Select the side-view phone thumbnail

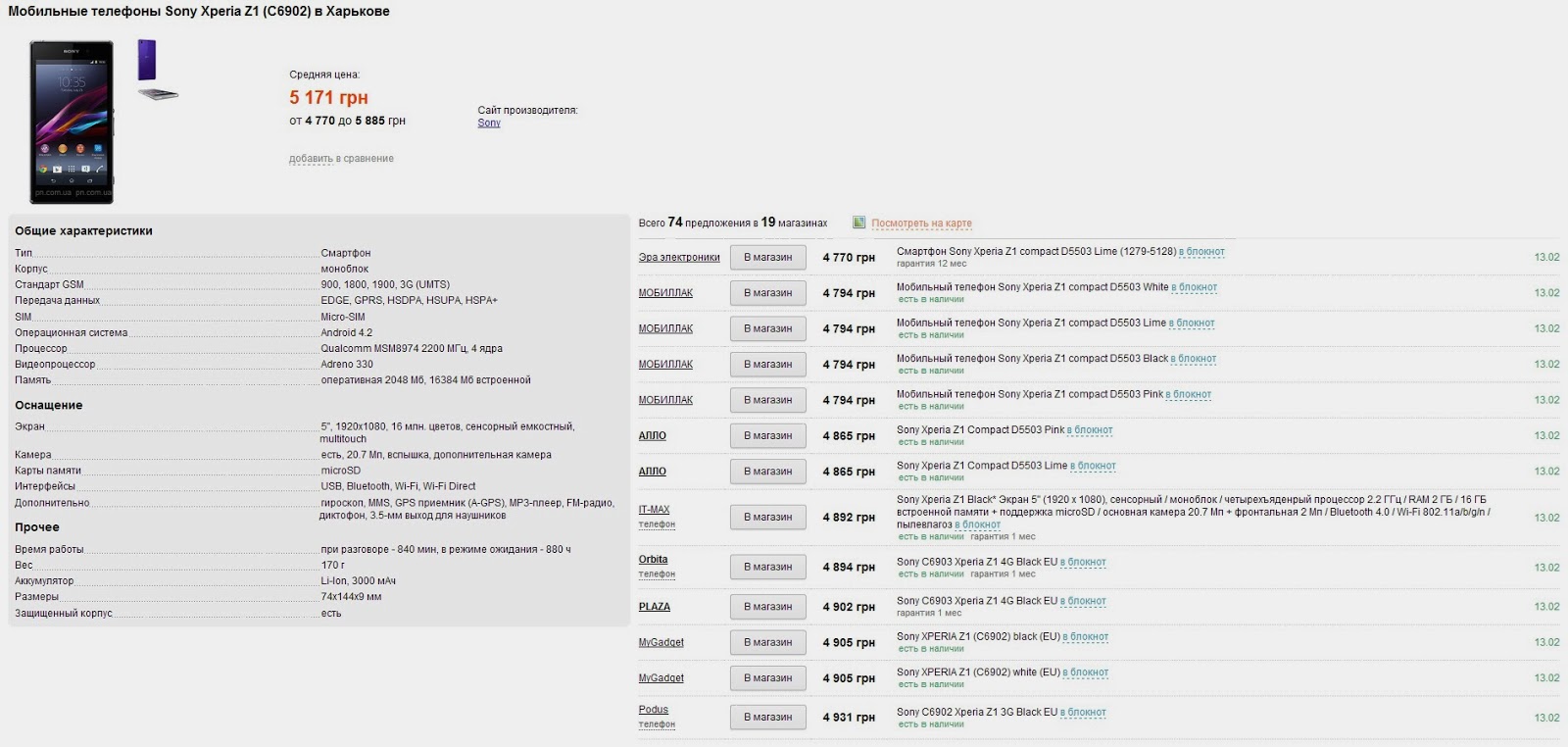(158, 94)
